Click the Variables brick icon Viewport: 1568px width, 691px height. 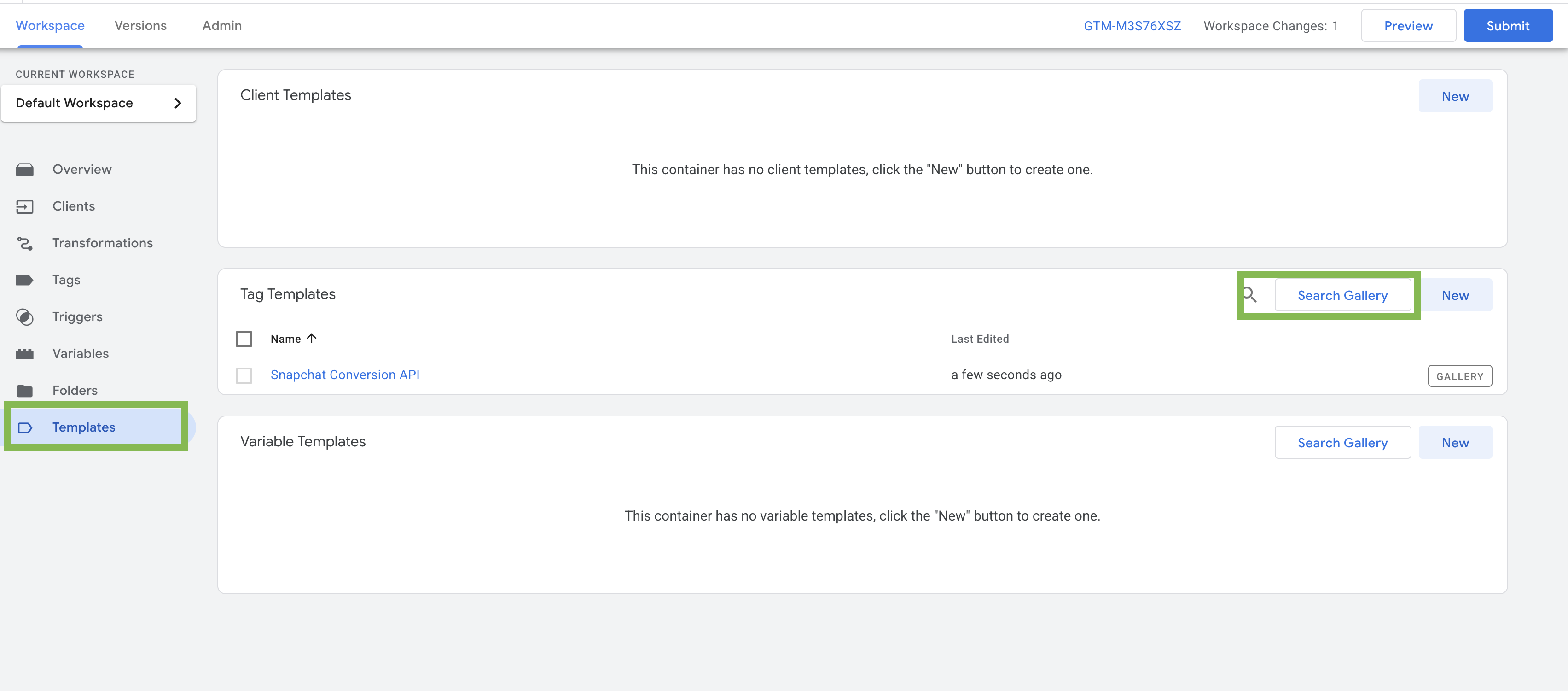pos(25,354)
